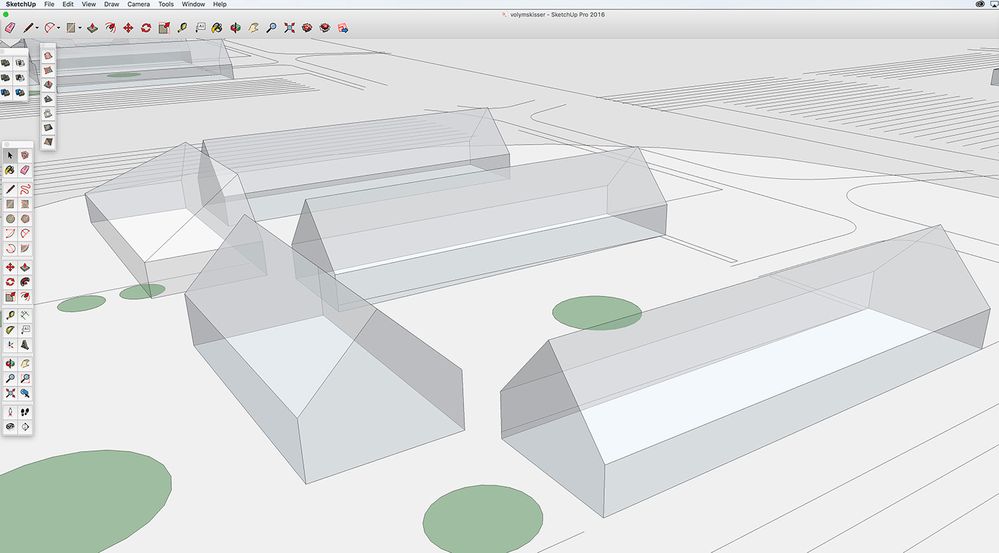Pick the Select arrow tool in side palette
Screen dimensions: 999x553
coord(11,156)
